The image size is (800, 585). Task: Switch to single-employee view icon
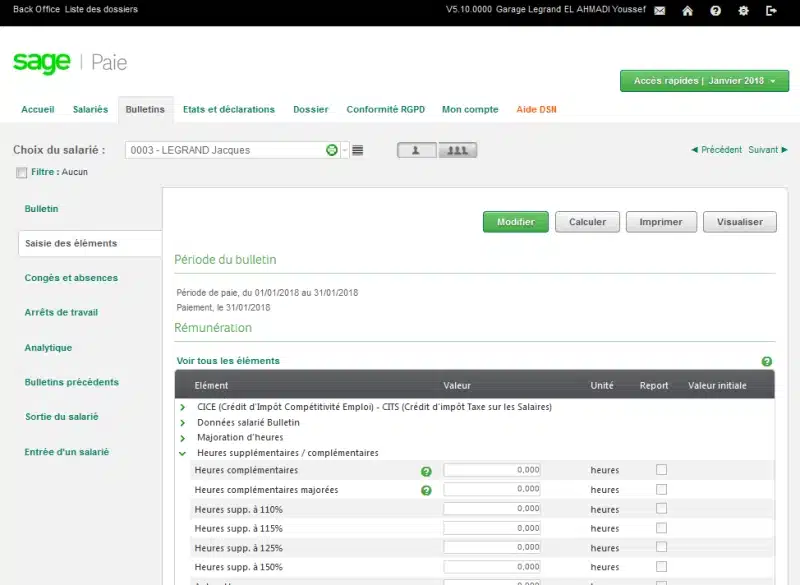tap(415, 148)
